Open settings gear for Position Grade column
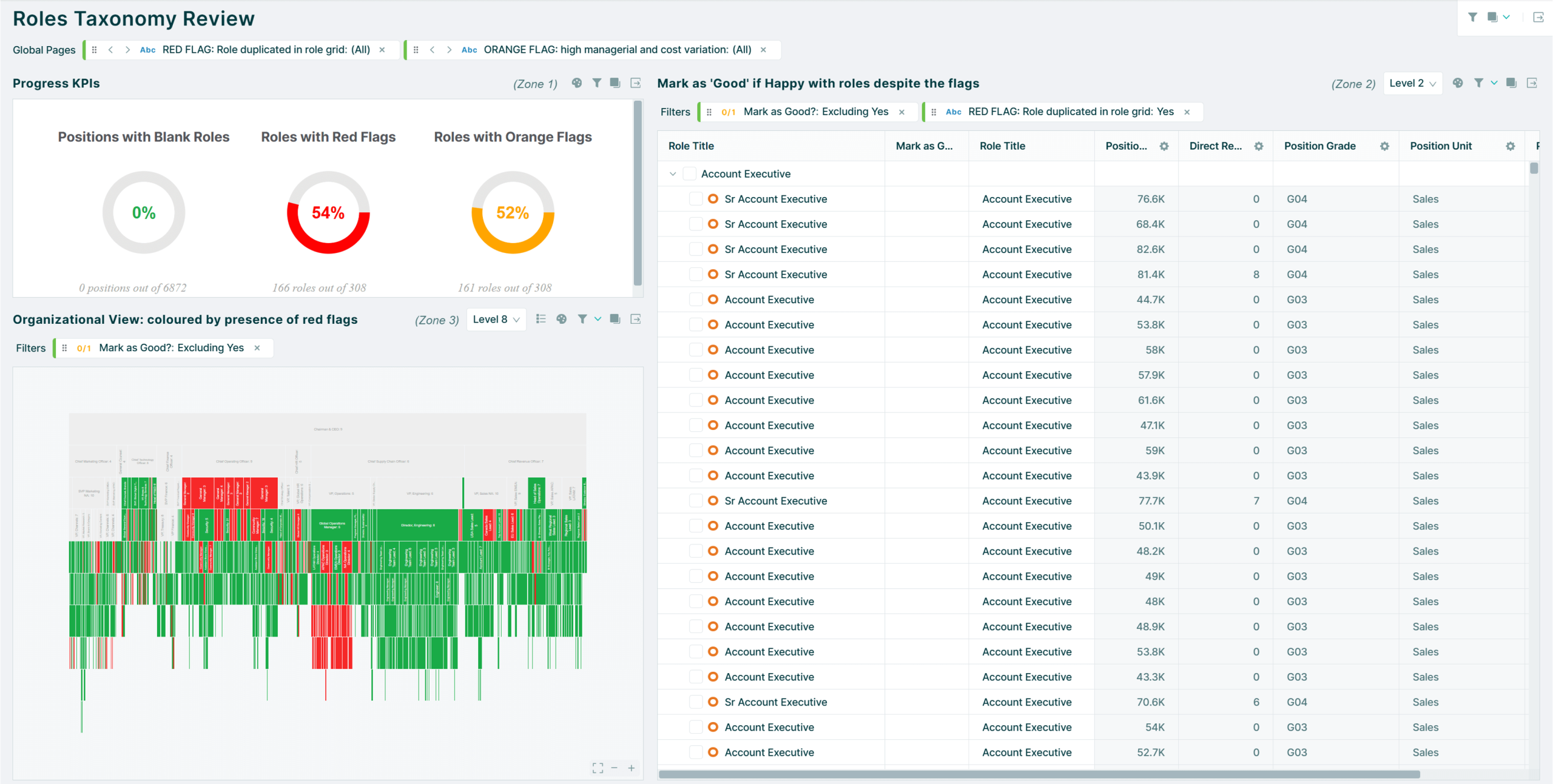 (x=1385, y=146)
